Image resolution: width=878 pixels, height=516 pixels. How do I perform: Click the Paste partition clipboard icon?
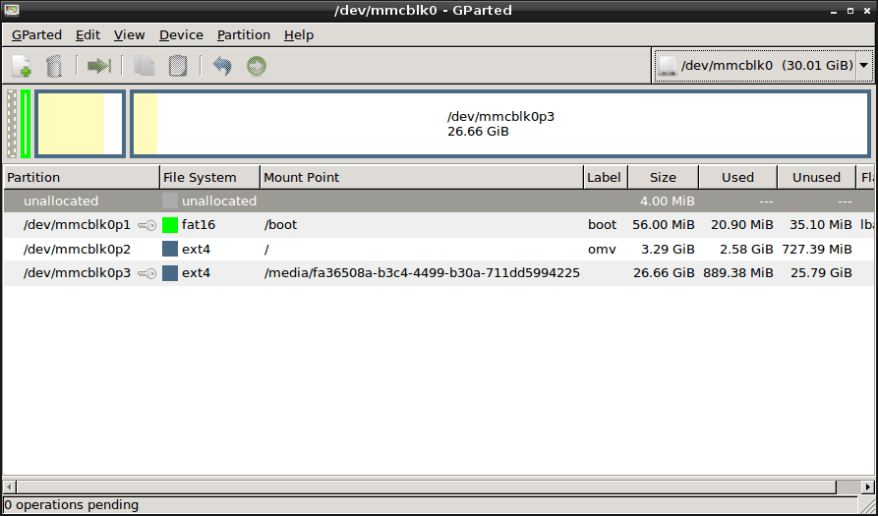coord(178,66)
